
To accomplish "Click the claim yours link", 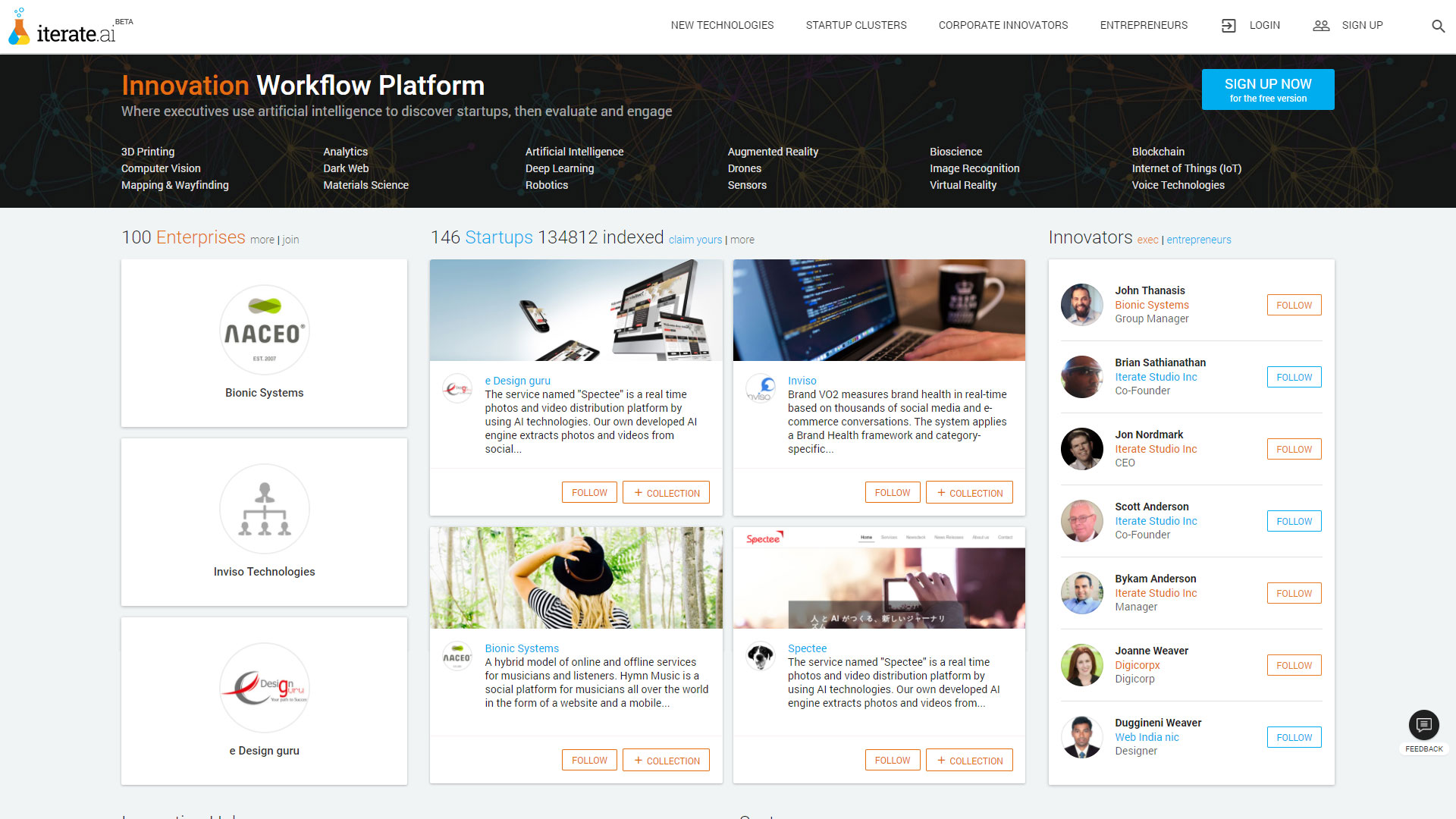I will click(x=695, y=240).
